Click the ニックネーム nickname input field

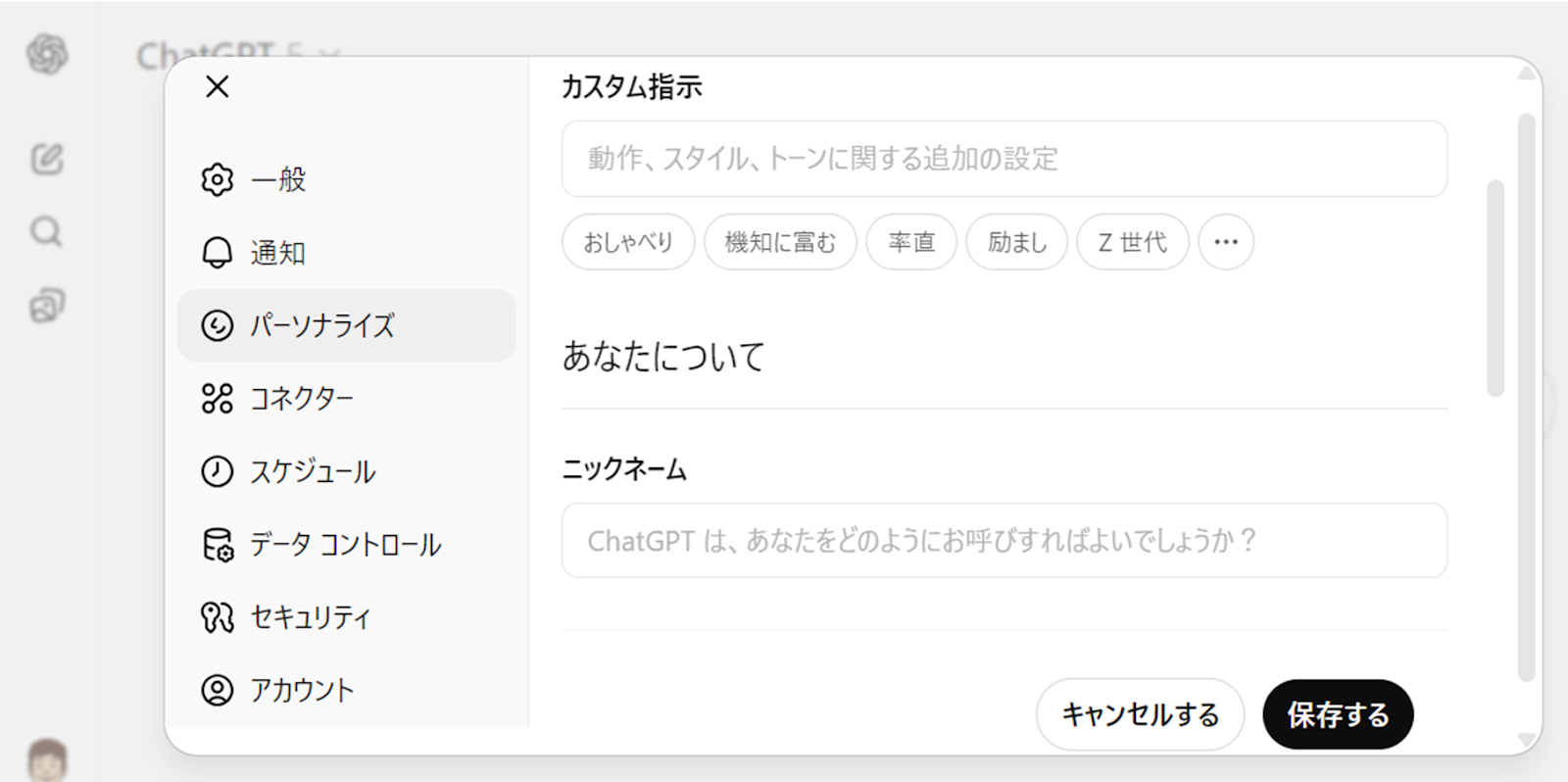[x=1004, y=541]
